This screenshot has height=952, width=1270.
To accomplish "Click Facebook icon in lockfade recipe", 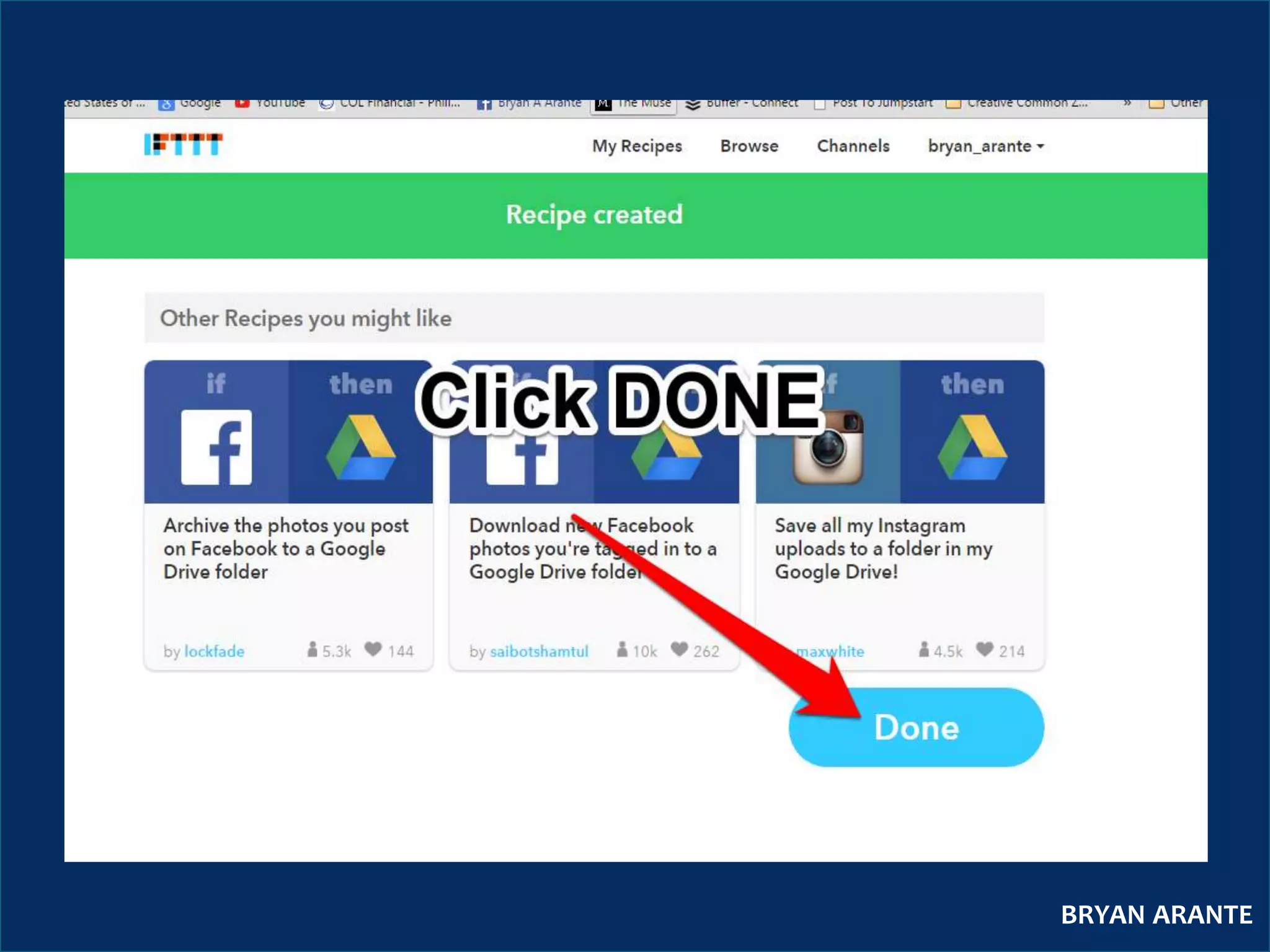I will [x=216, y=447].
